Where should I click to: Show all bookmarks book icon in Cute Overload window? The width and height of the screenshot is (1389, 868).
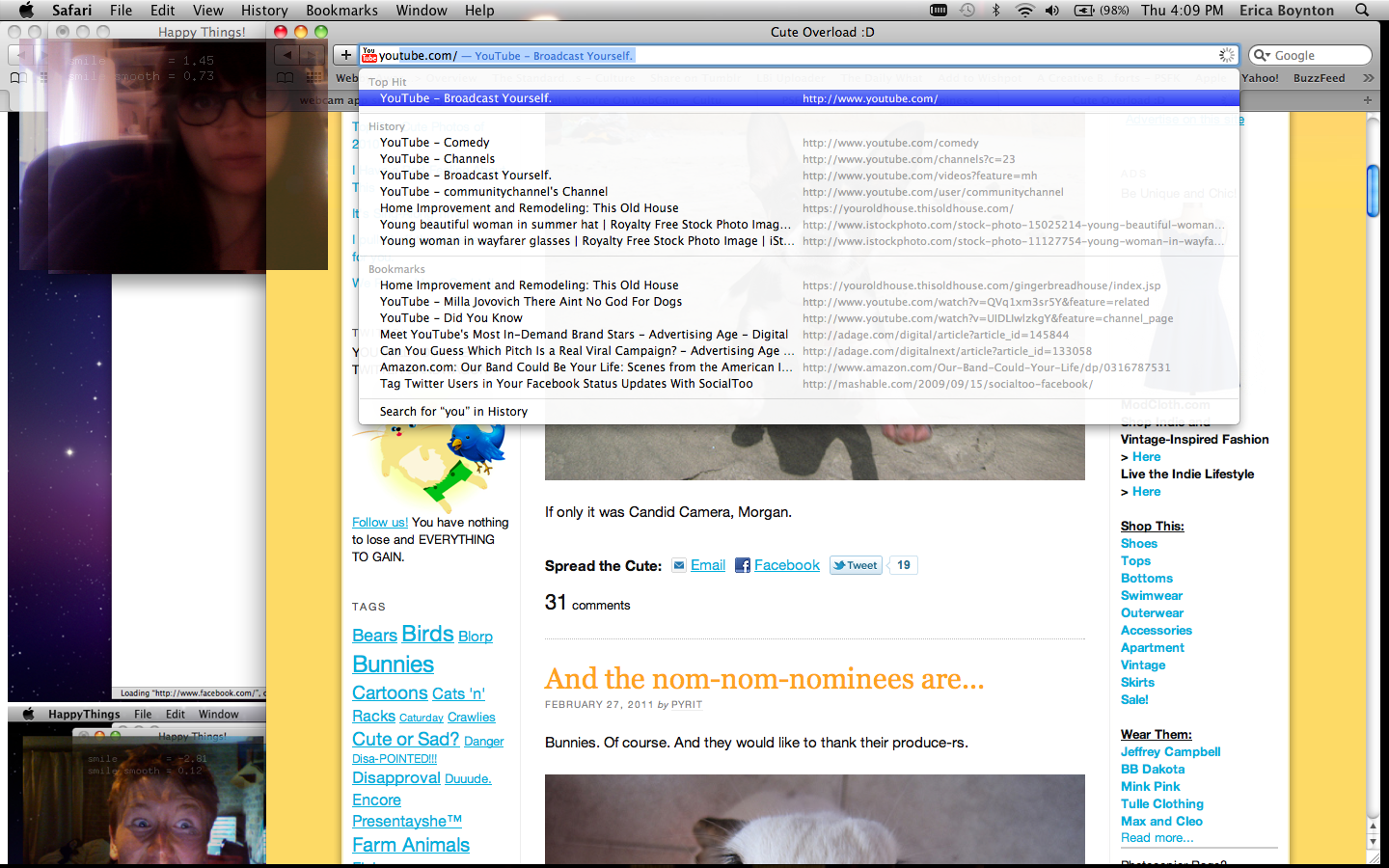click(x=285, y=77)
